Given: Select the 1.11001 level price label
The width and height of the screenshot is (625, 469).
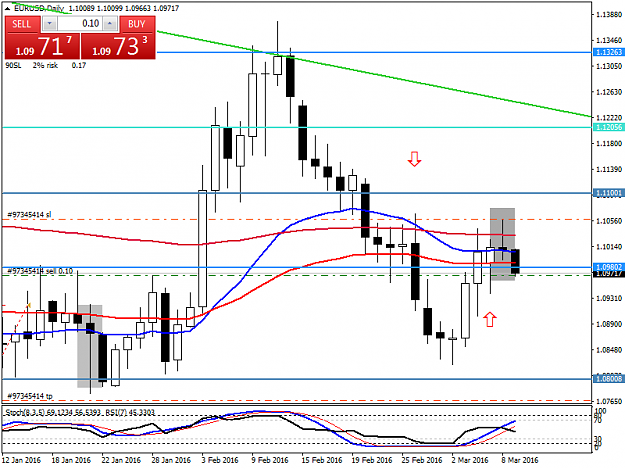Looking at the screenshot, I should click(608, 193).
